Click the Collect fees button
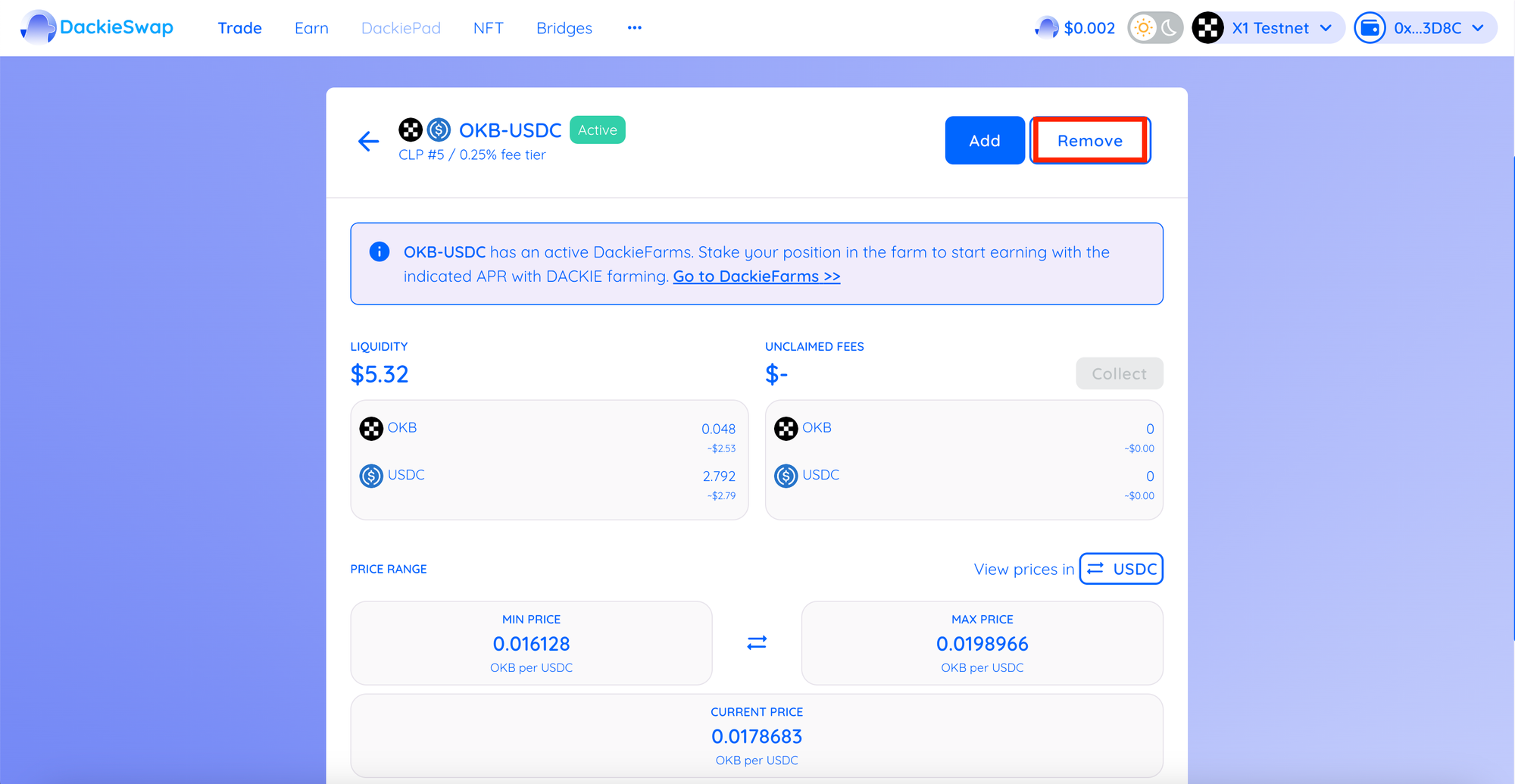 (1120, 373)
